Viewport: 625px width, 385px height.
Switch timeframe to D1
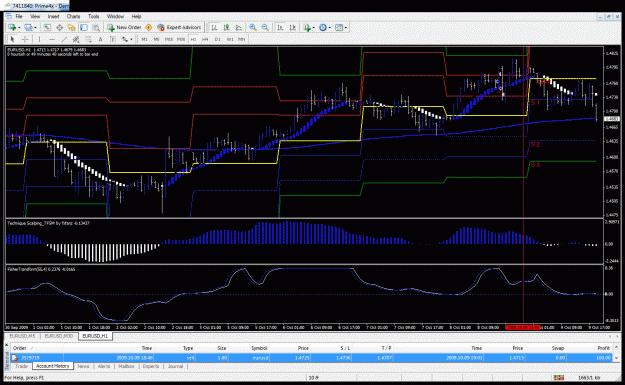pyautogui.click(x=218, y=39)
